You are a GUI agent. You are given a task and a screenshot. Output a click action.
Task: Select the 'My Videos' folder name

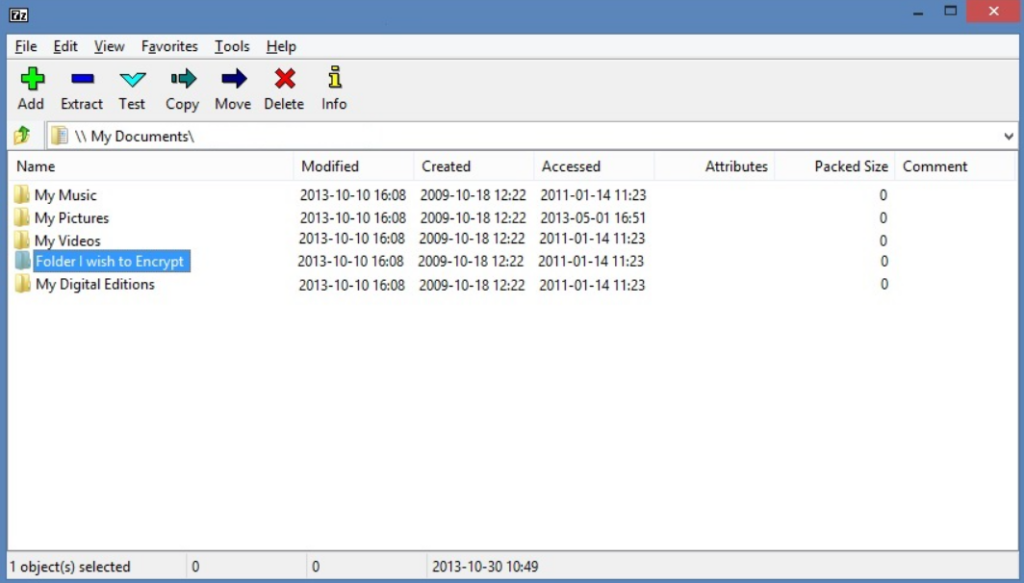pos(67,240)
